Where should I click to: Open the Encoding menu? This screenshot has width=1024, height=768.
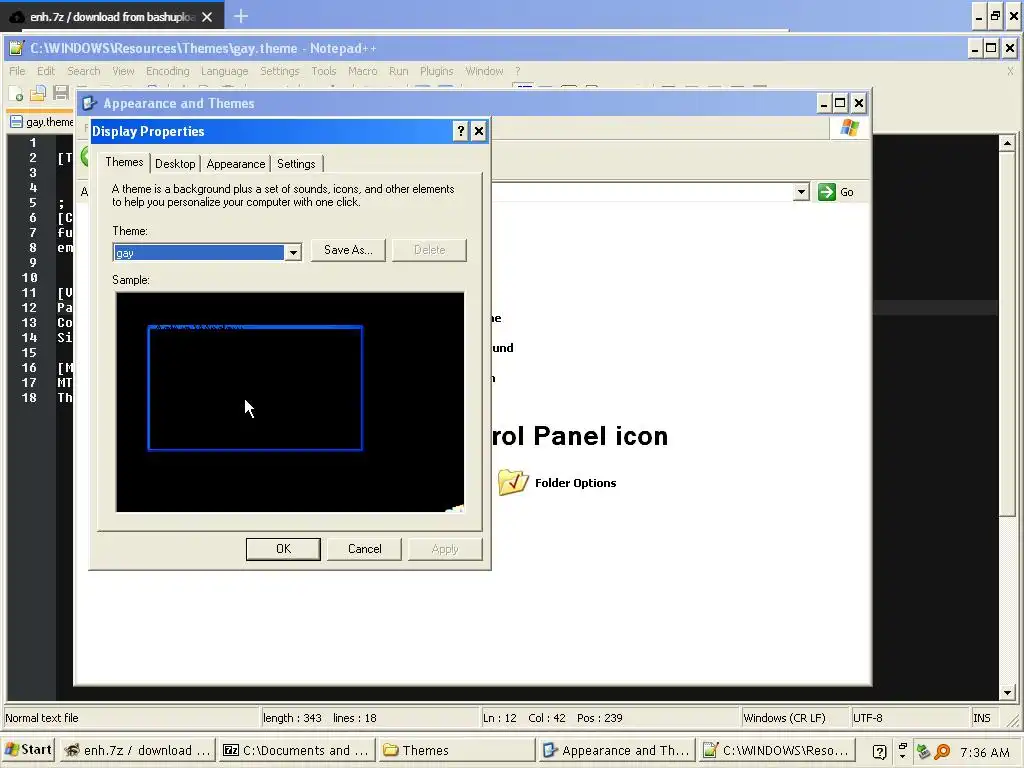point(167,71)
